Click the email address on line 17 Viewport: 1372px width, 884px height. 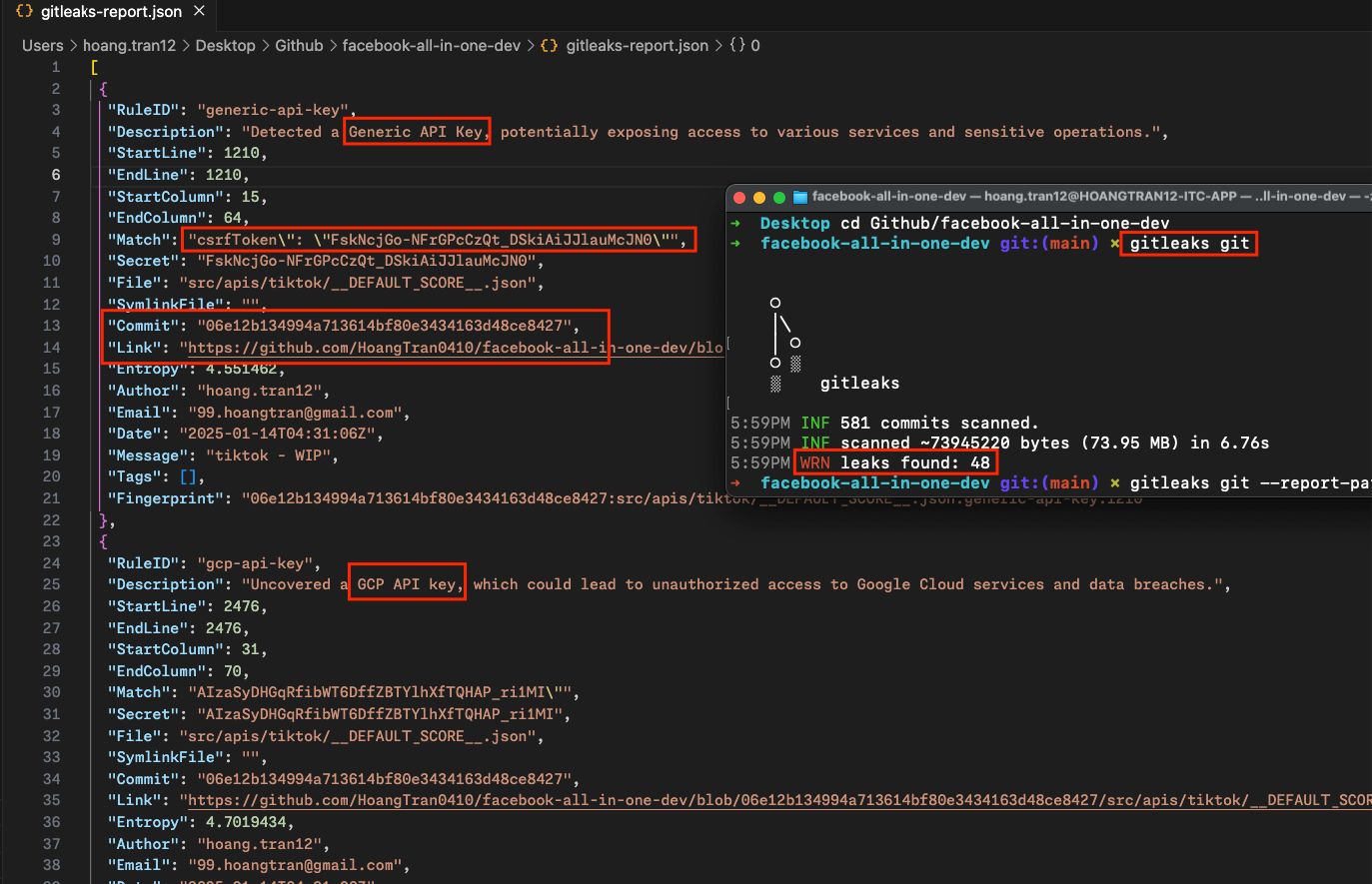click(x=295, y=413)
